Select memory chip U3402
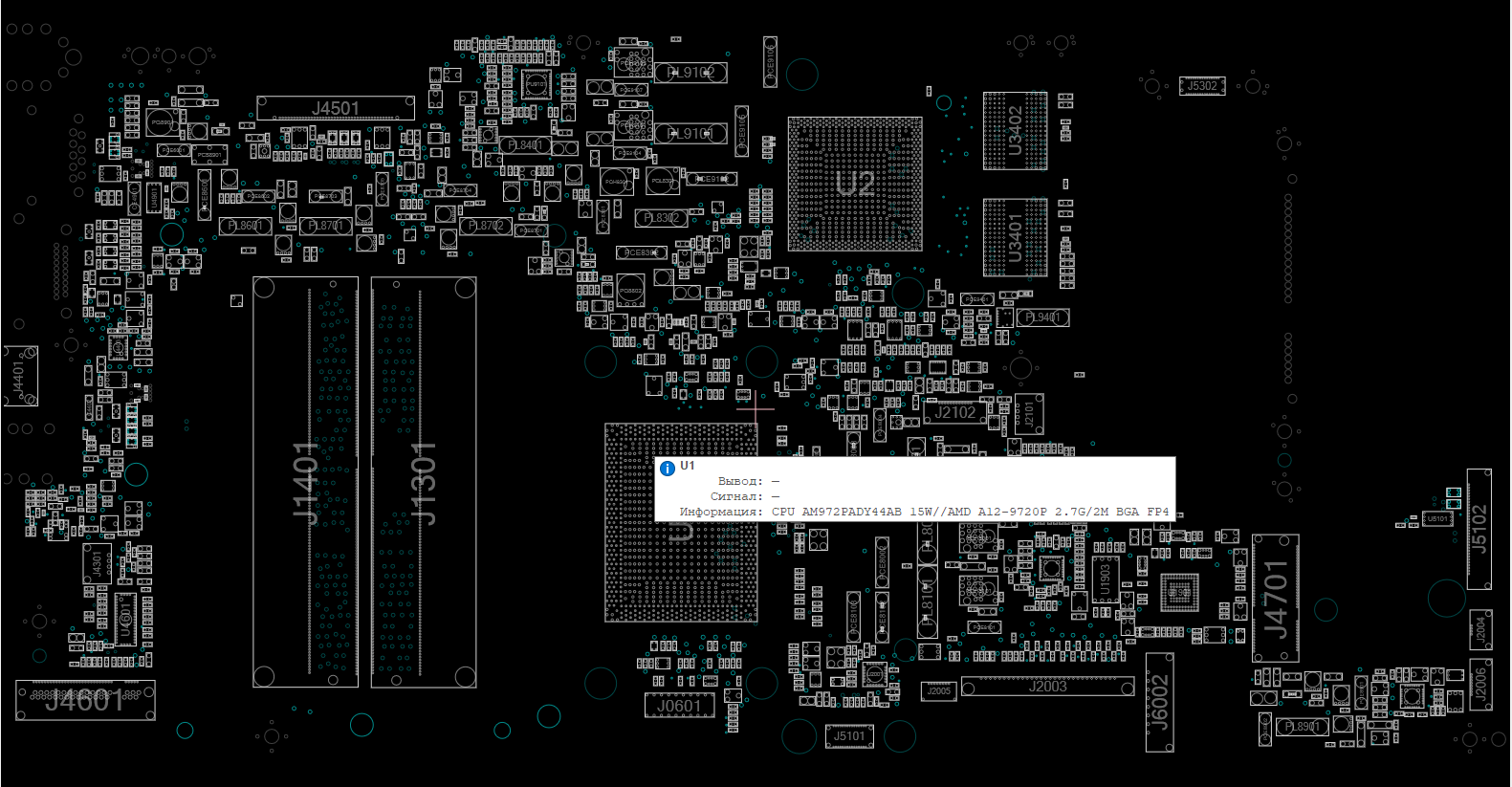This screenshot has height=787, width=1512. tap(1015, 131)
